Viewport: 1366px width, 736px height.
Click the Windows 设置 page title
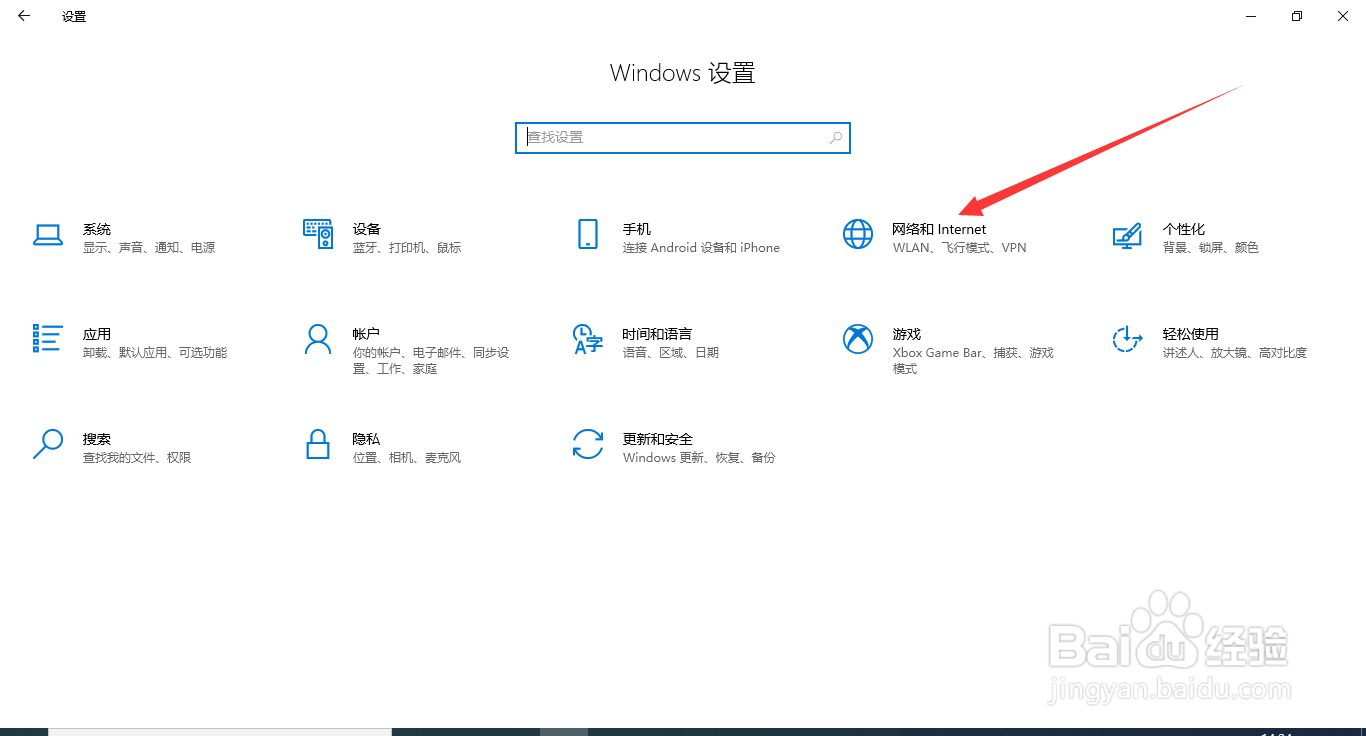tap(683, 73)
